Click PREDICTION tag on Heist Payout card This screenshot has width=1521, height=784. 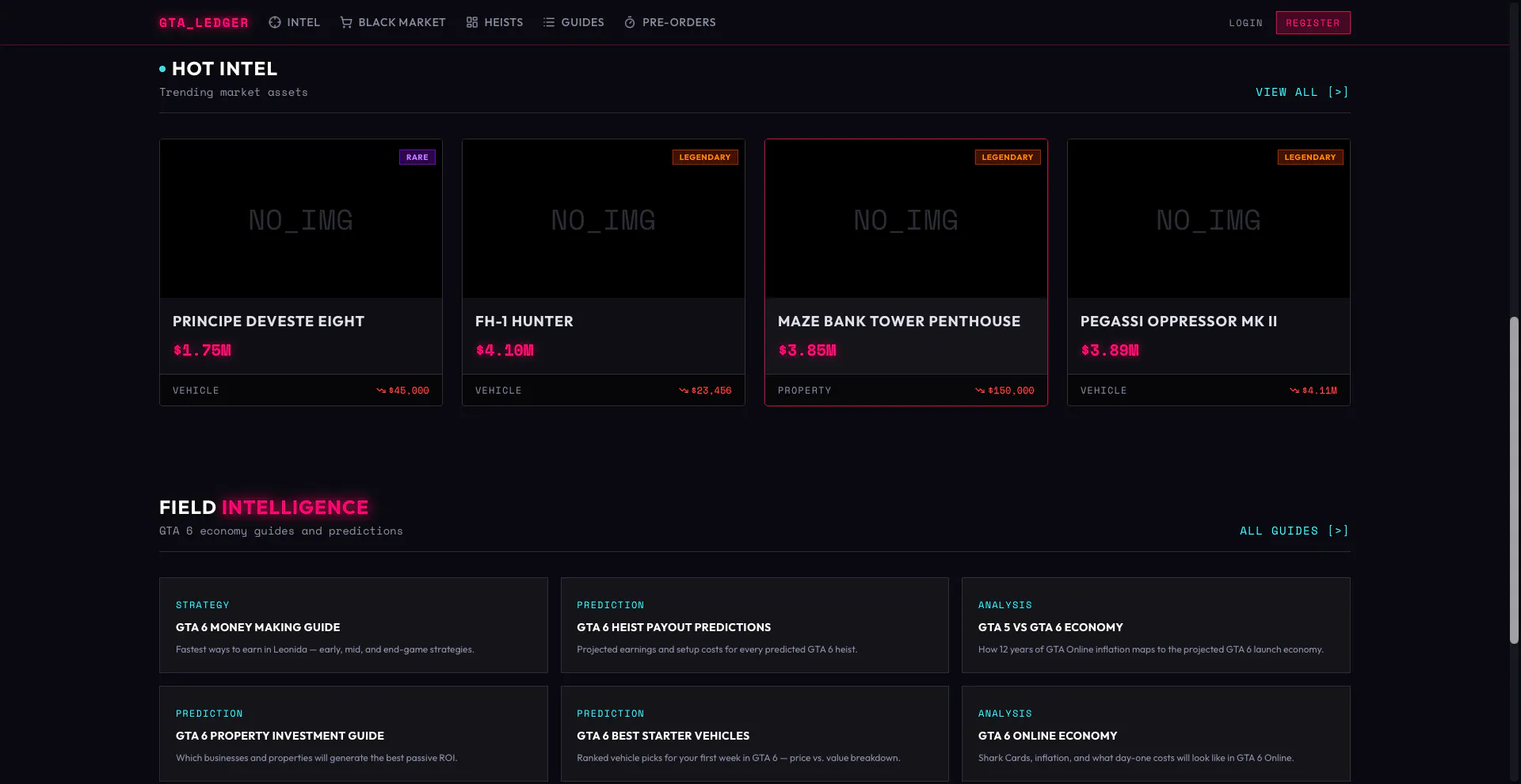(x=611, y=605)
